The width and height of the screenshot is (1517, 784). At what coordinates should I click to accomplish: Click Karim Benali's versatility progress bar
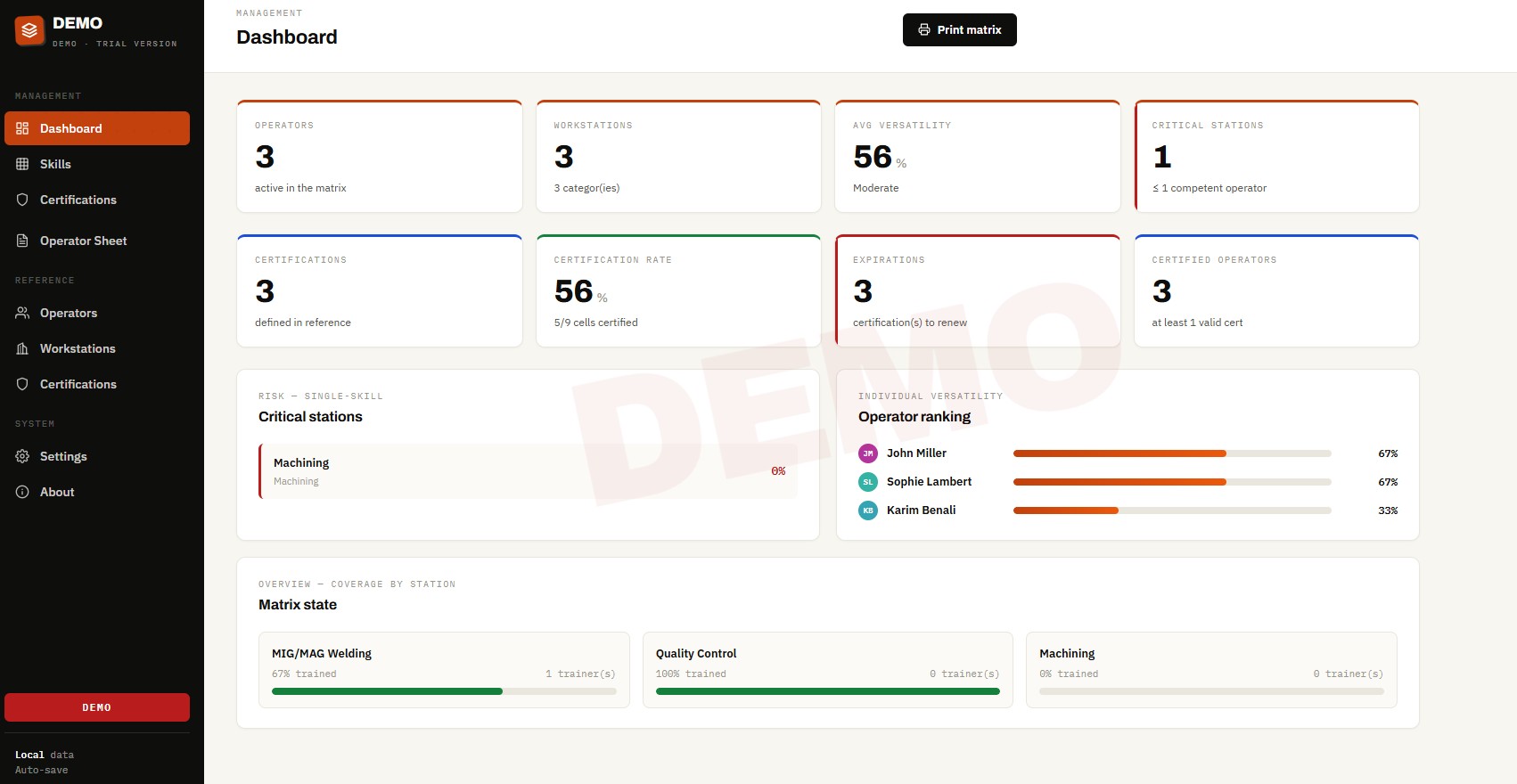[x=1172, y=510]
